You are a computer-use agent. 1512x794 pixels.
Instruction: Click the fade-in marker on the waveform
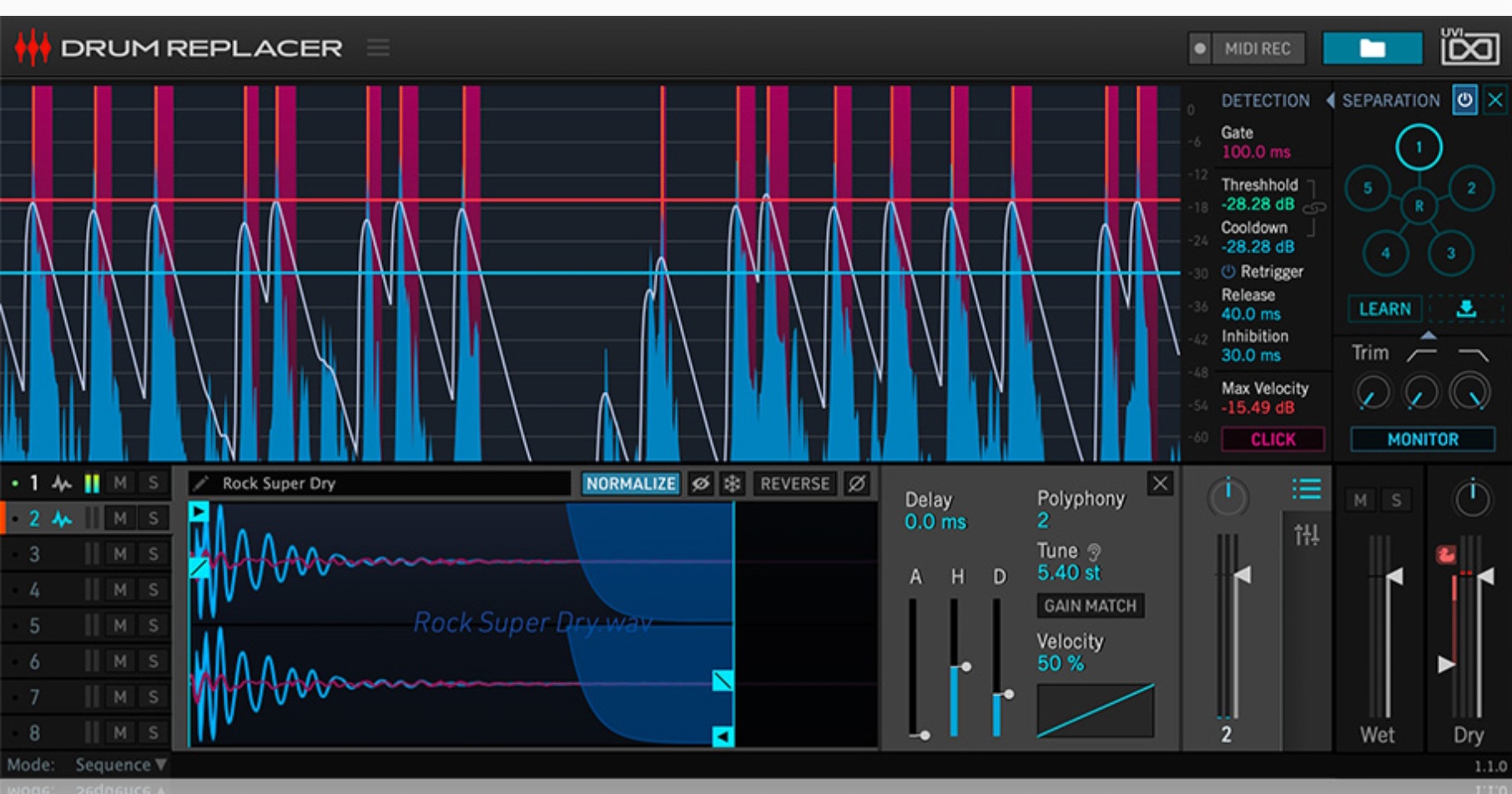pyautogui.click(x=199, y=568)
